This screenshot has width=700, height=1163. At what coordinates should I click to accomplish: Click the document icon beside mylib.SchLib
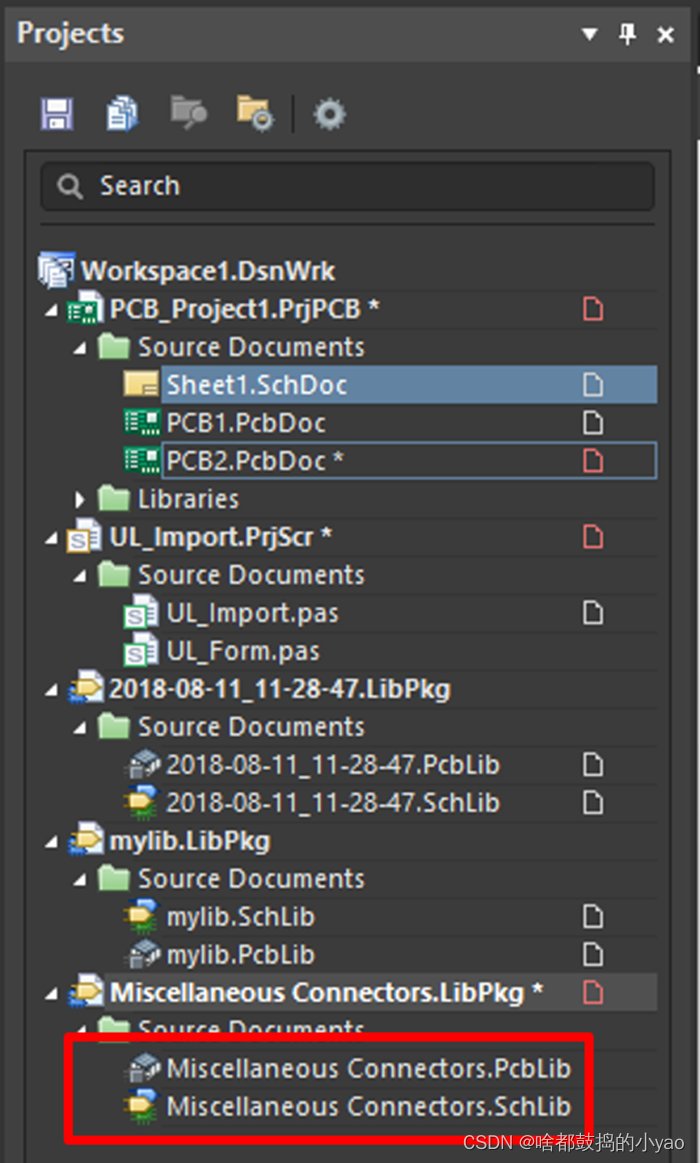[x=593, y=917]
